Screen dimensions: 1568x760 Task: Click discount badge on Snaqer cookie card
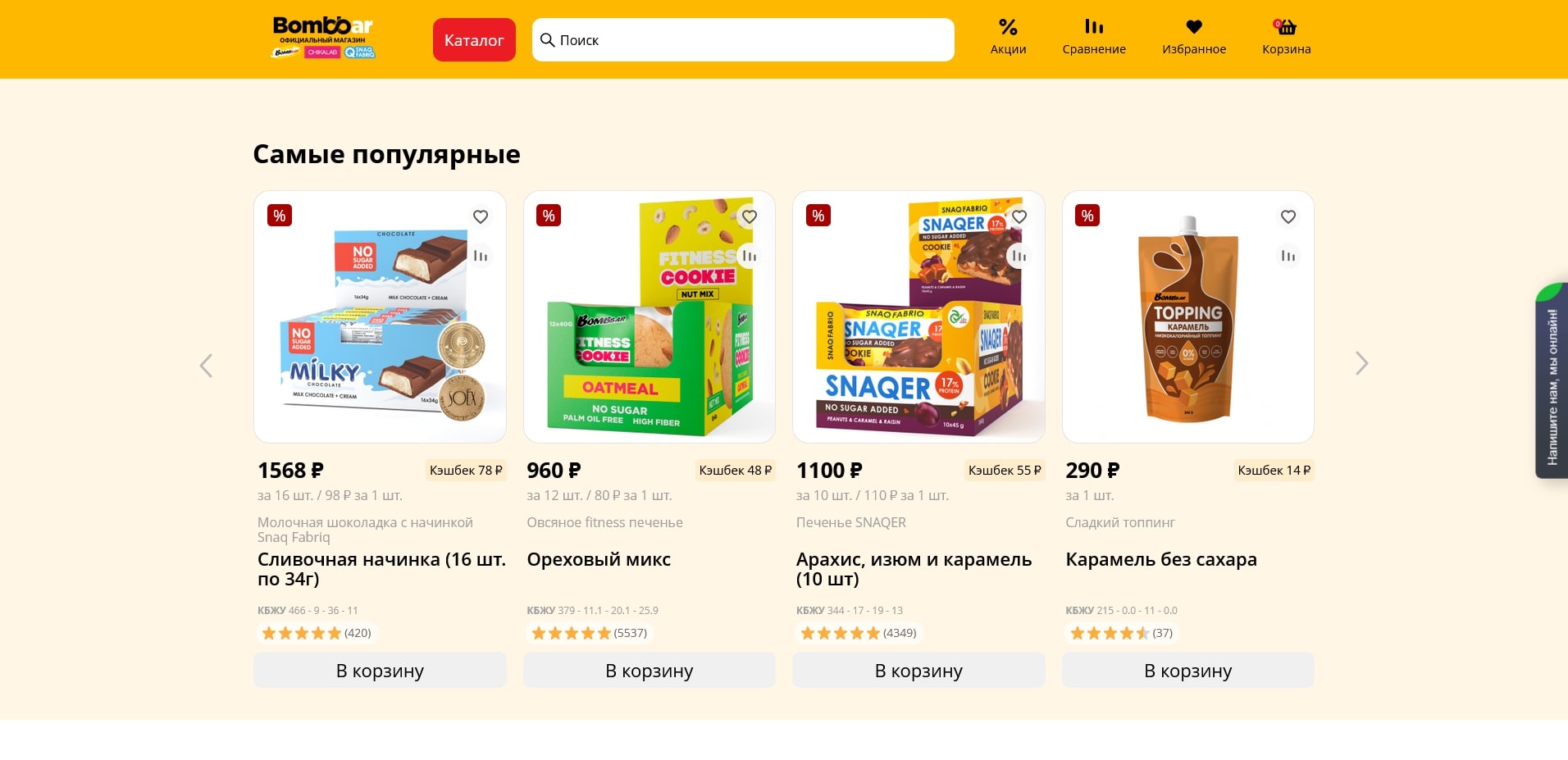(x=818, y=216)
